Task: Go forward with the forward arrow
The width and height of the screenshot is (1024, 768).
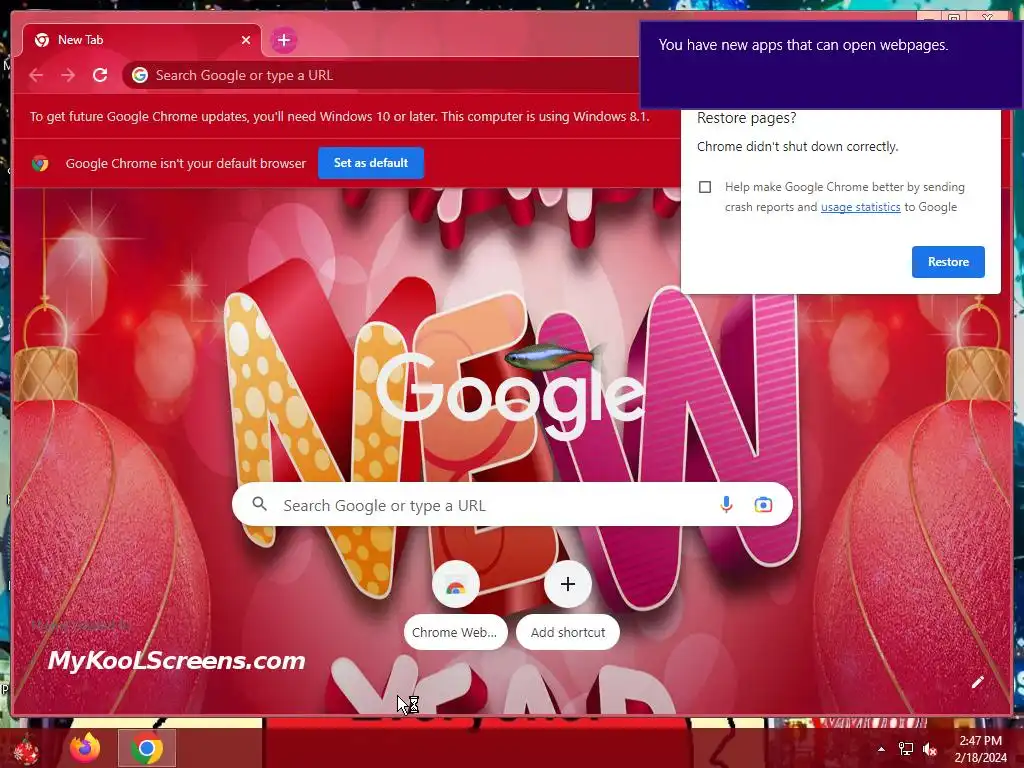Action: click(x=68, y=75)
